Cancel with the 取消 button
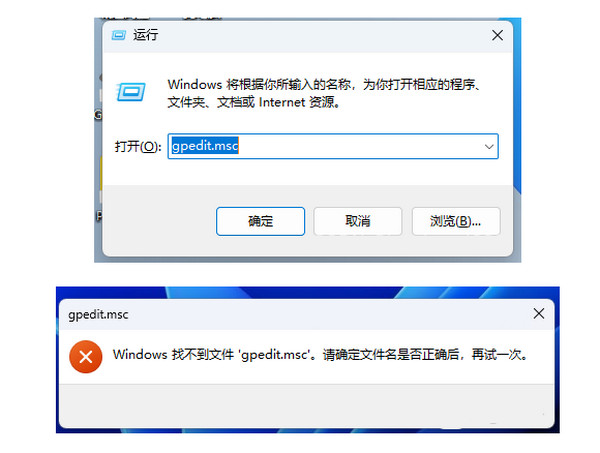This screenshot has width=600, height=453. tap(358, 221)
